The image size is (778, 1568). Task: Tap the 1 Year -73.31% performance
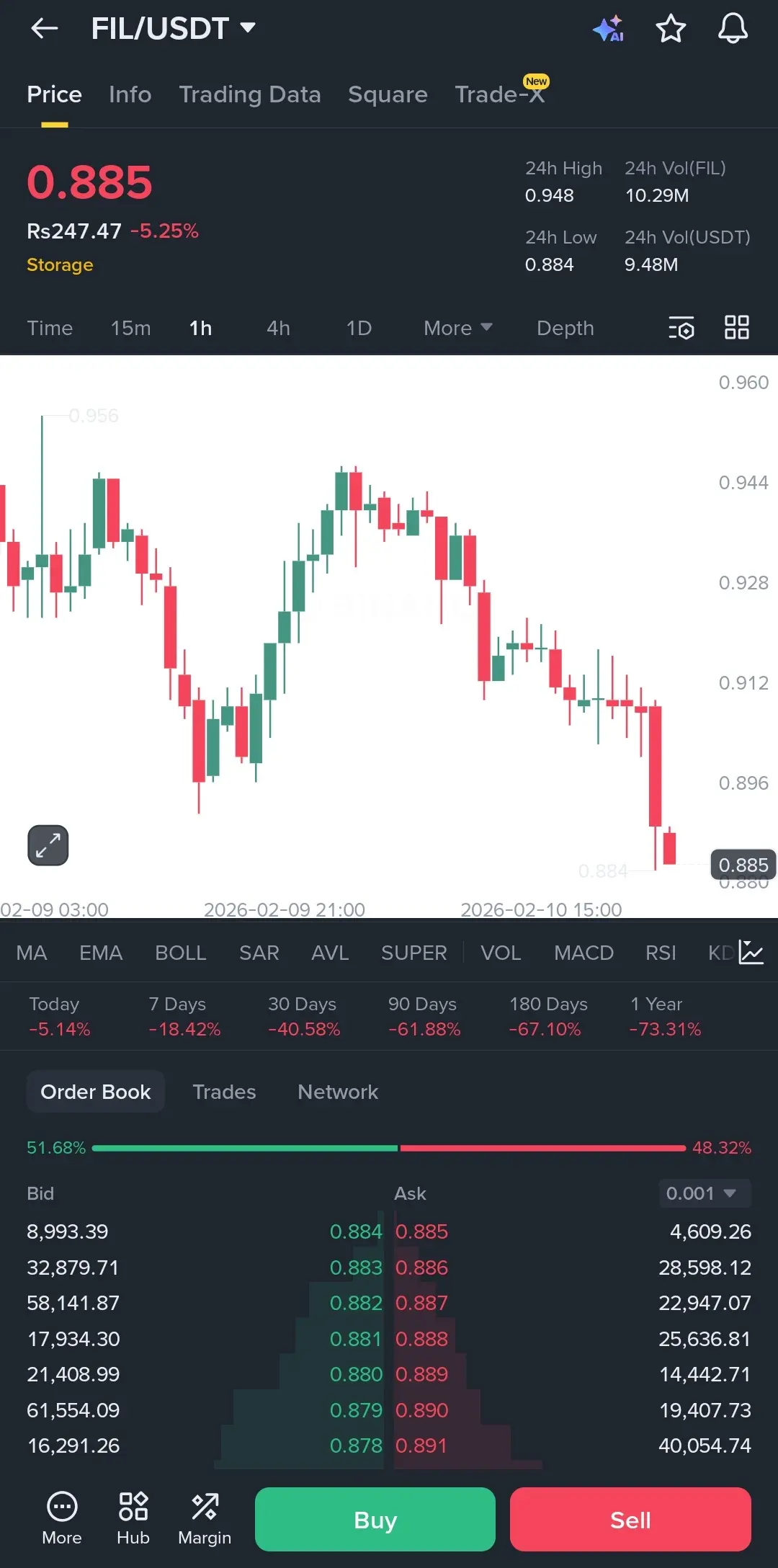665,1016
